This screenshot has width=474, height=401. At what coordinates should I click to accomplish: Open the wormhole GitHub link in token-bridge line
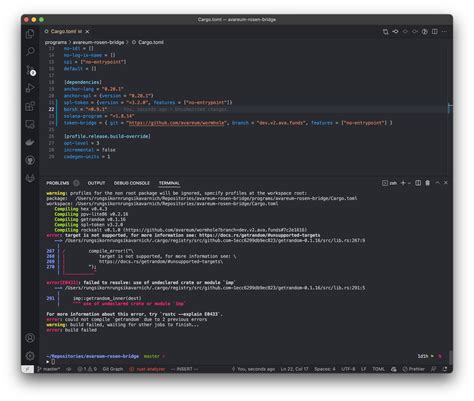pyautogui.click(x=177, y=123)
